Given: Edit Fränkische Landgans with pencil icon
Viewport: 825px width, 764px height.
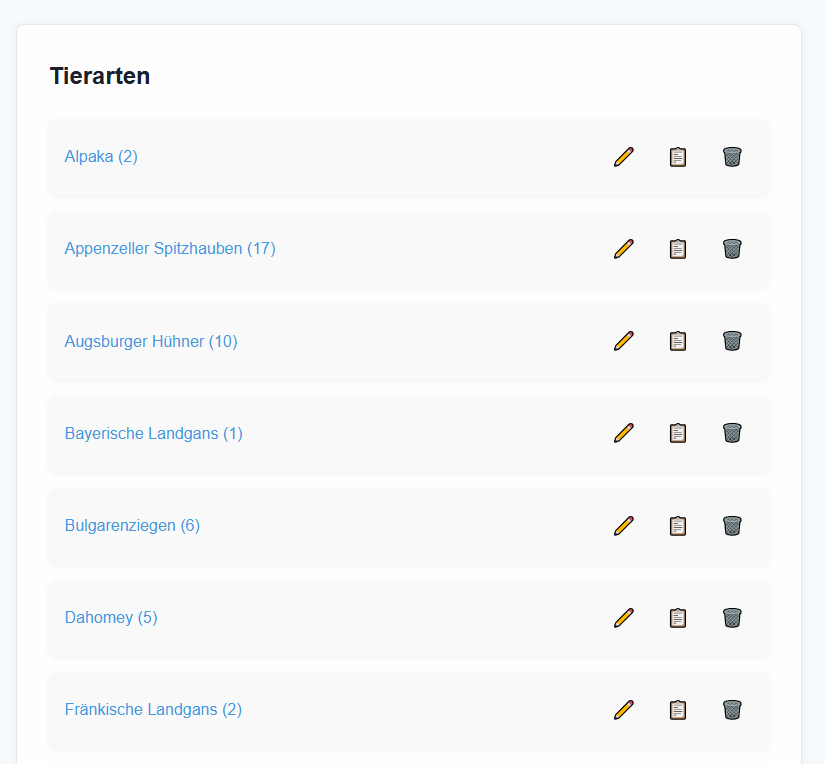Looking at the screenshot, I should pyautogui.click(x=623, y=710).
